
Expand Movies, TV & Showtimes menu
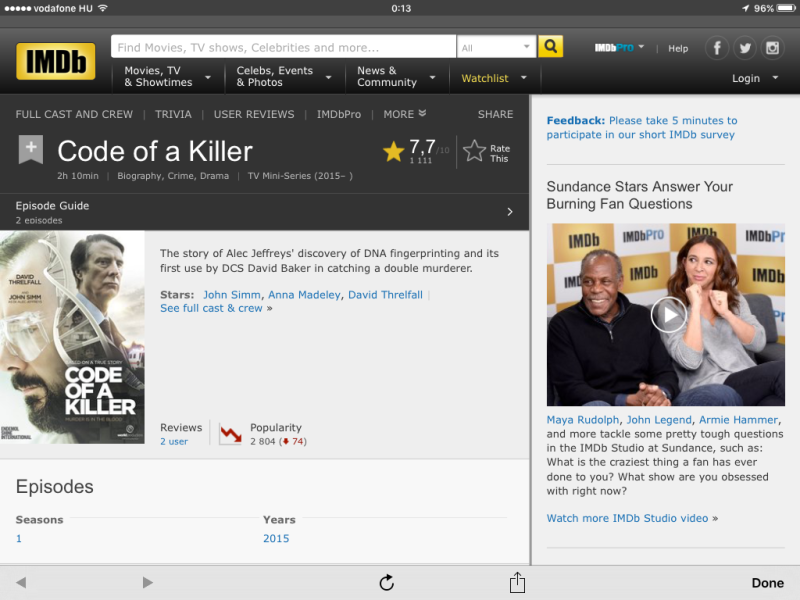(x=167, y=77)
